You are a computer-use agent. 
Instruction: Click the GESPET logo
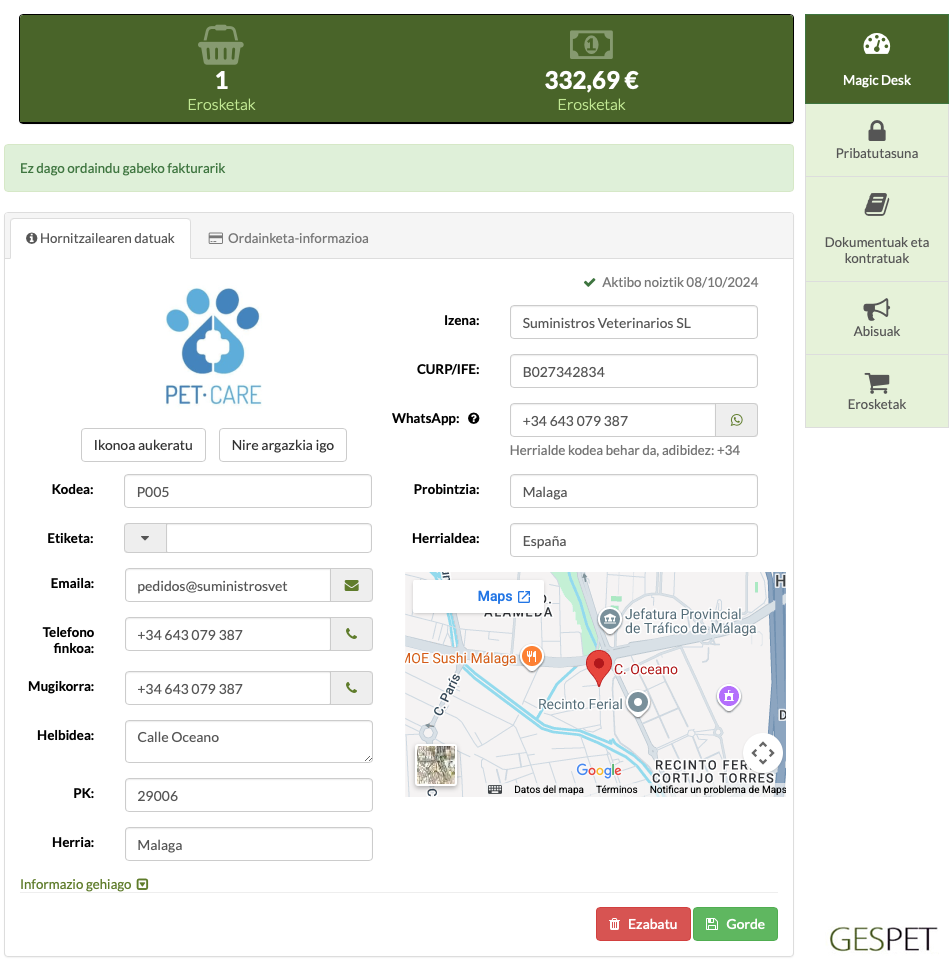click(883, 939)
